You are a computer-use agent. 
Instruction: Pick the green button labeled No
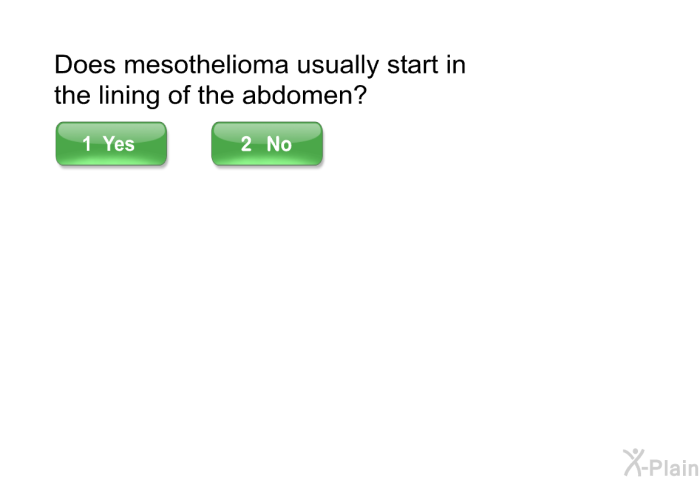[267, 144]
